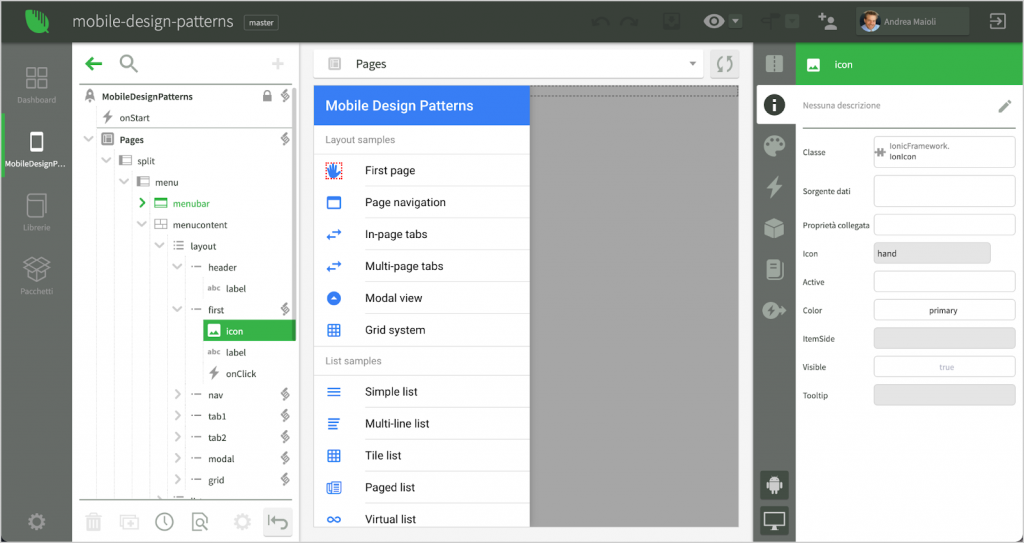The width and height of the screenshot is (1024, 543).
Task: Toggle the preview eye icon
Action: point(714,22)
